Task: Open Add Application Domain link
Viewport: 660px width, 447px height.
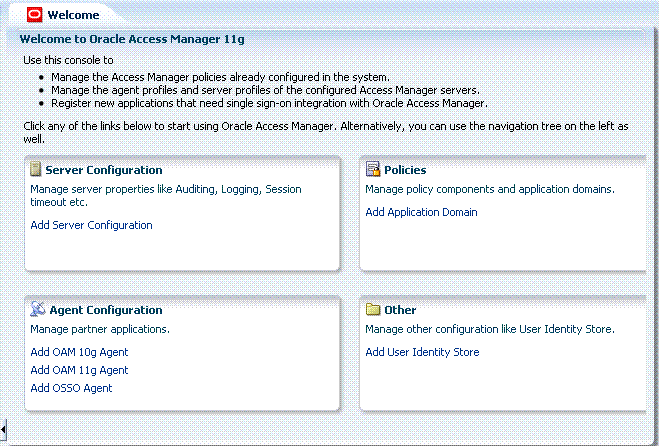Action: tap(421, 212)
